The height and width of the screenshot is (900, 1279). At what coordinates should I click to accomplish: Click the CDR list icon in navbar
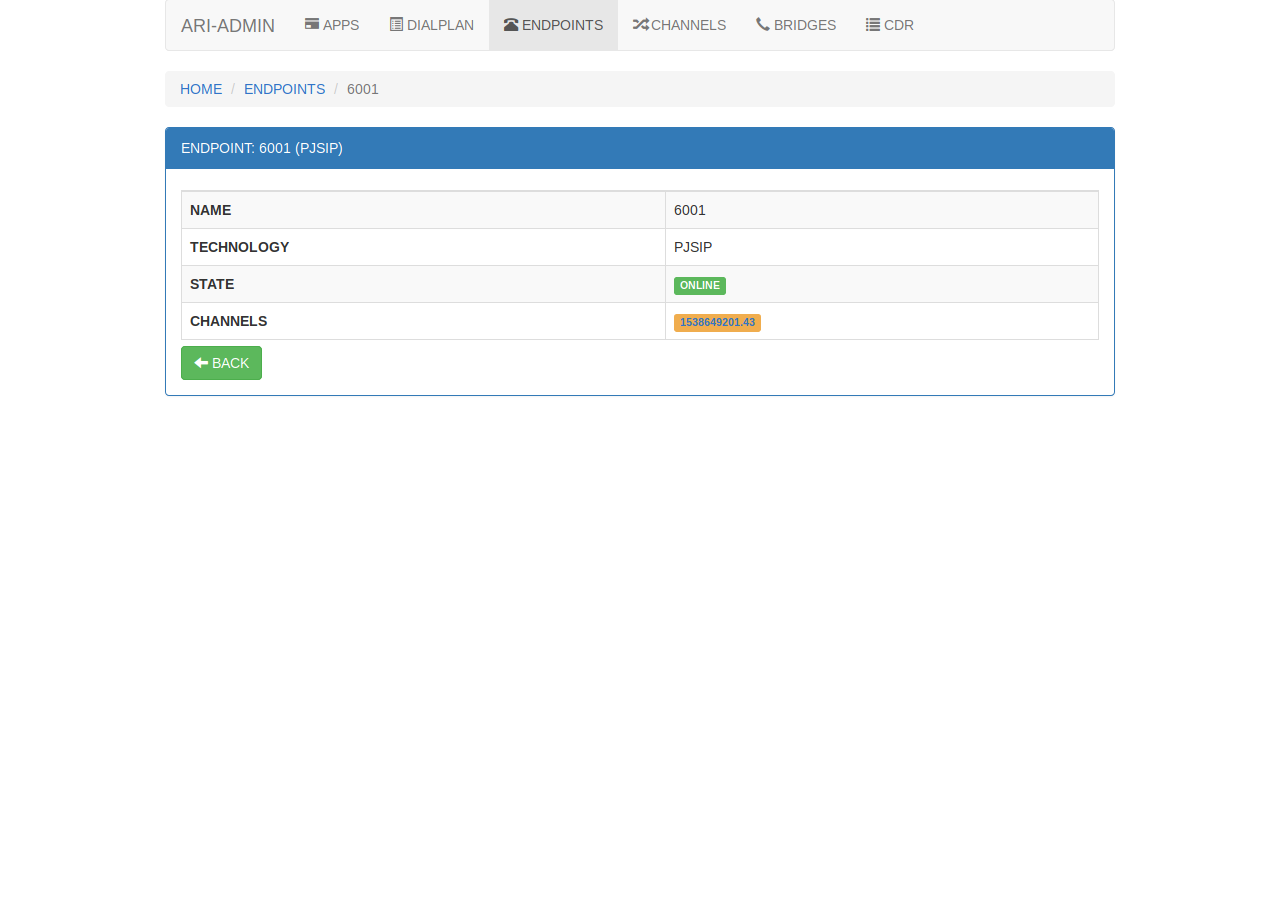click(x=873, y=24)
